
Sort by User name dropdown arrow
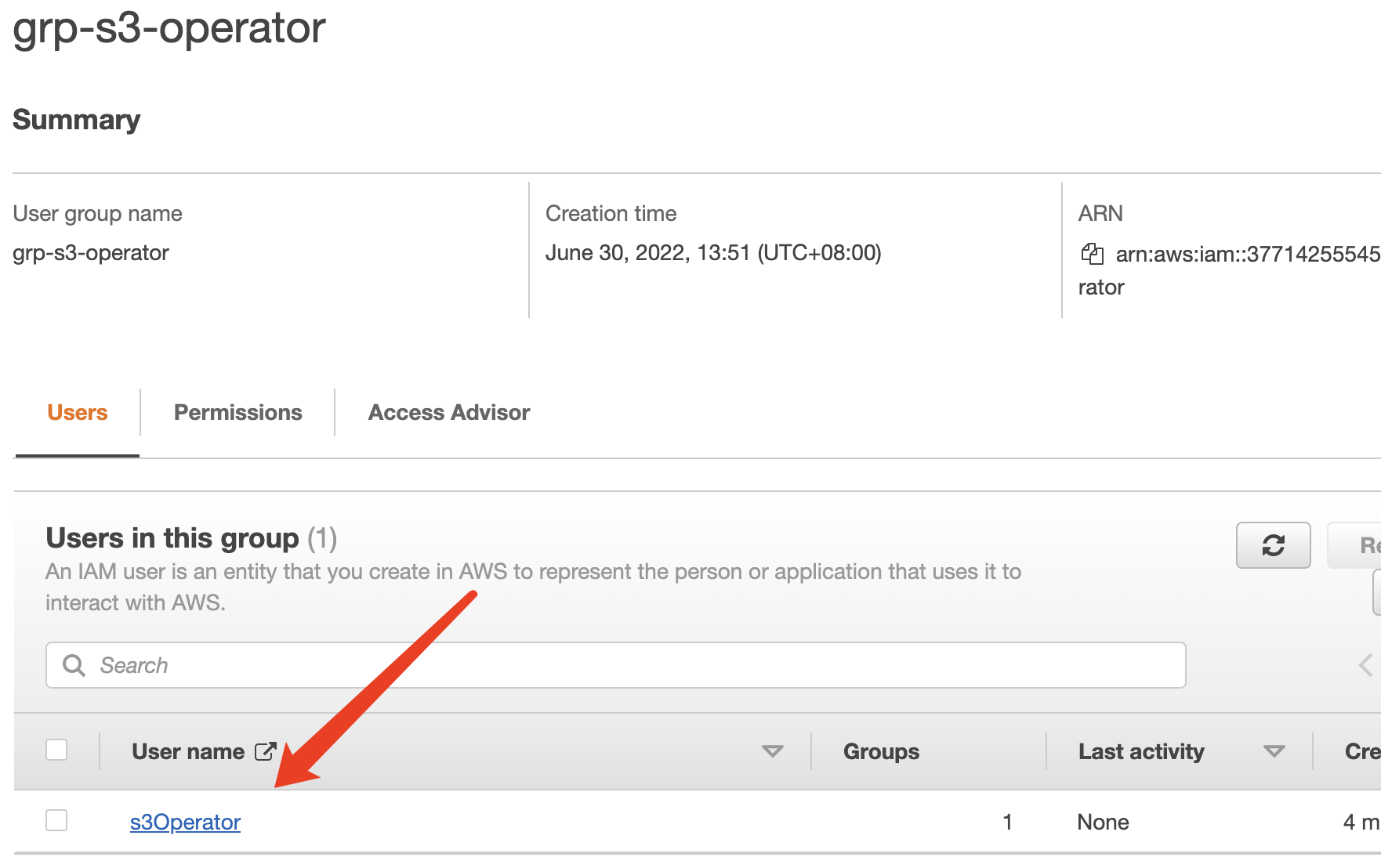(x=772, y=751)
